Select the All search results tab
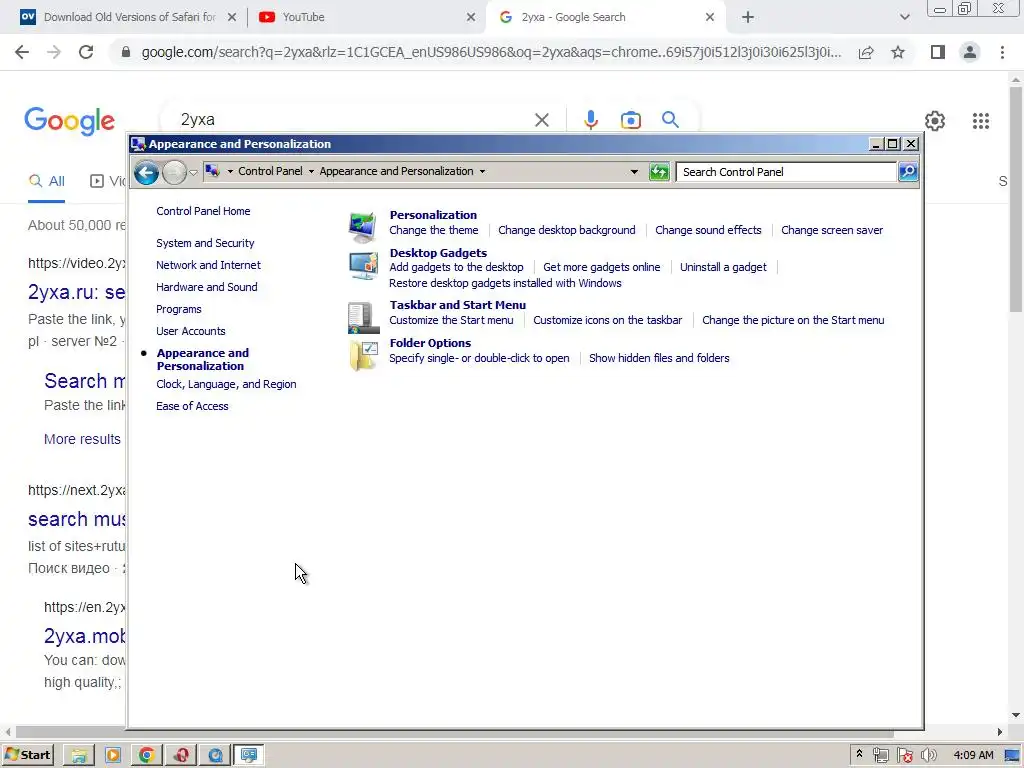 point(46,181)
